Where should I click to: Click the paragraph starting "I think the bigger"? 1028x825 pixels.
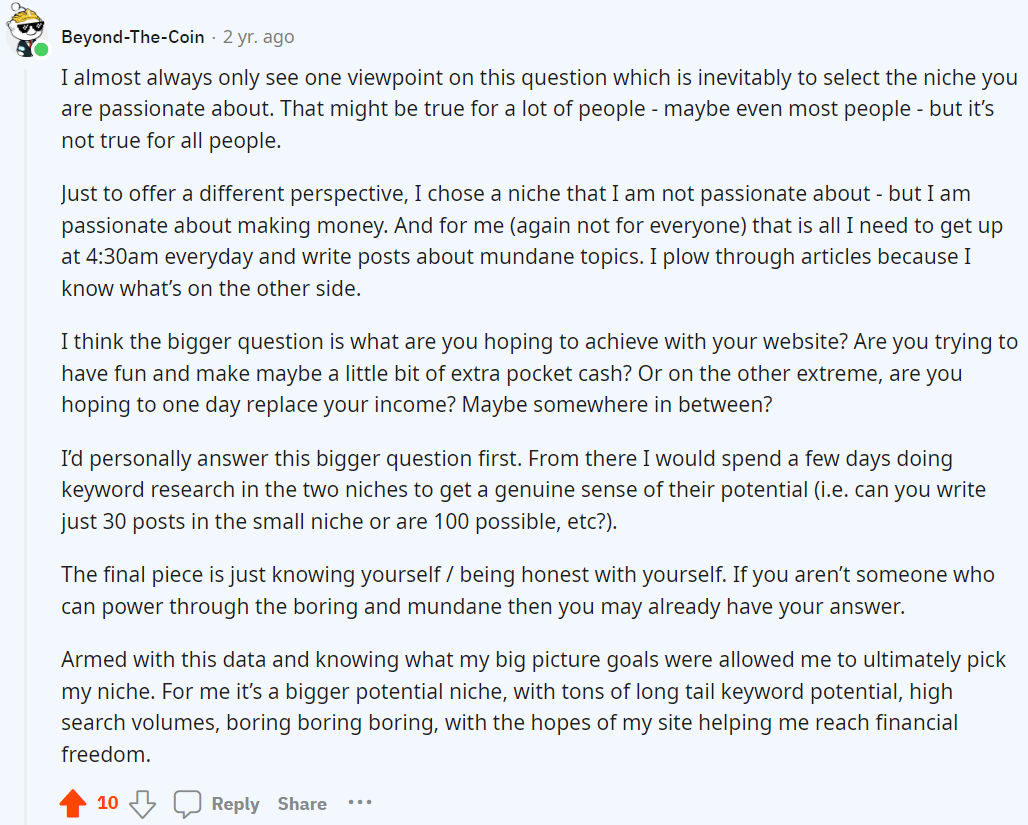pos(539,373)
